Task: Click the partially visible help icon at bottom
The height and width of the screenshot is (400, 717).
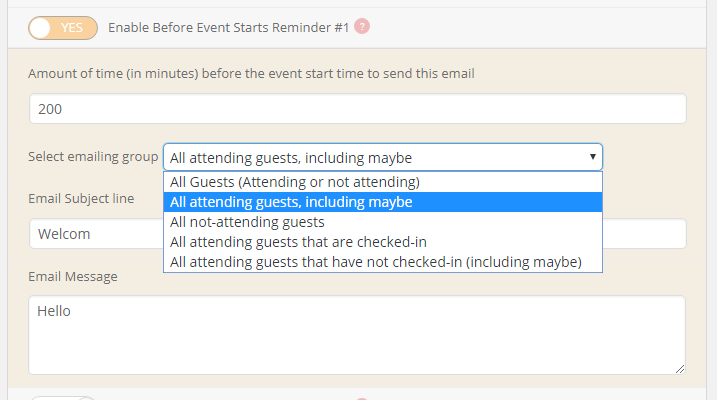Action: pos(362,399)
